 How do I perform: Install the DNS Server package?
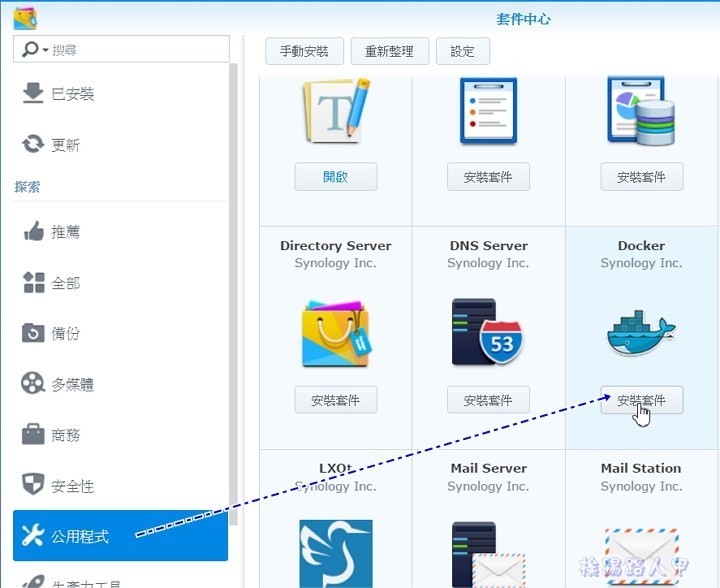pos(489,400)
